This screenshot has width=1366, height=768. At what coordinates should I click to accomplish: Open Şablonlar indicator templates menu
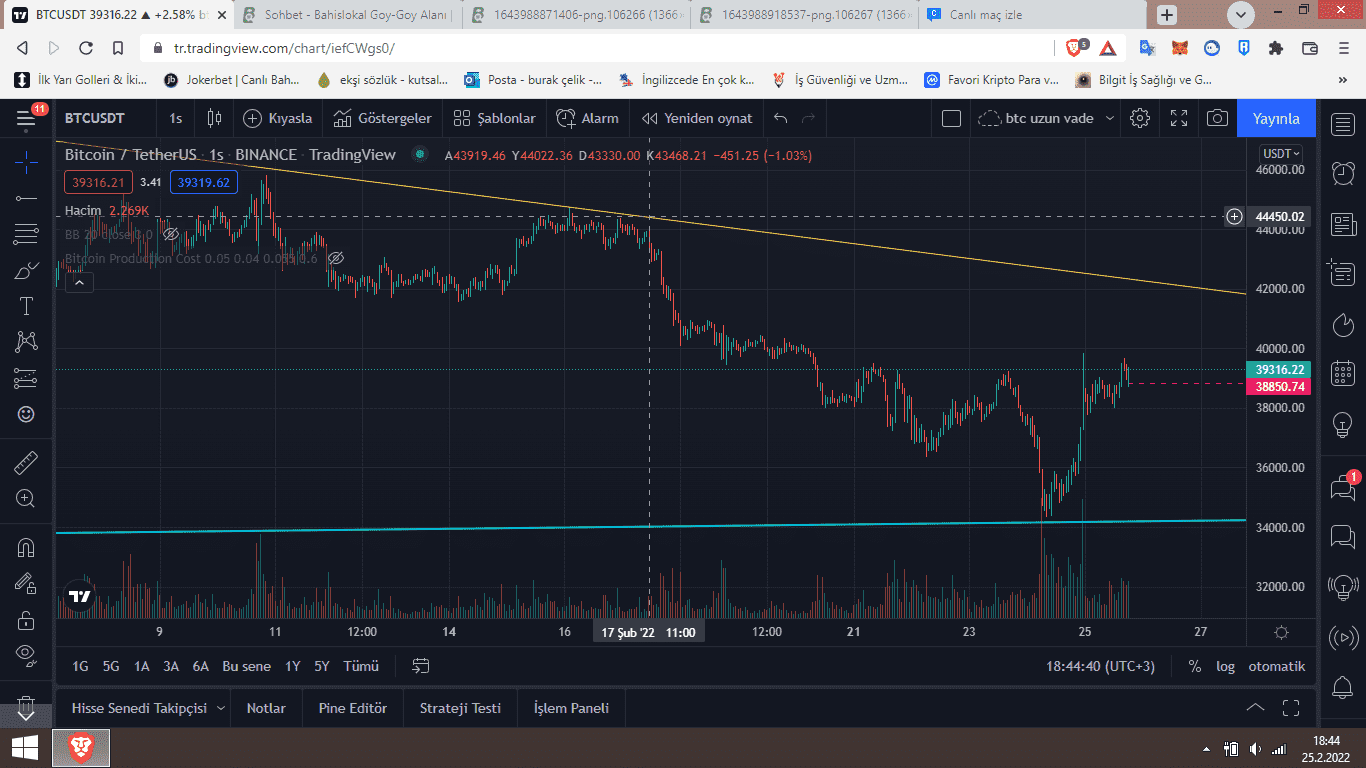pos(495,118)
